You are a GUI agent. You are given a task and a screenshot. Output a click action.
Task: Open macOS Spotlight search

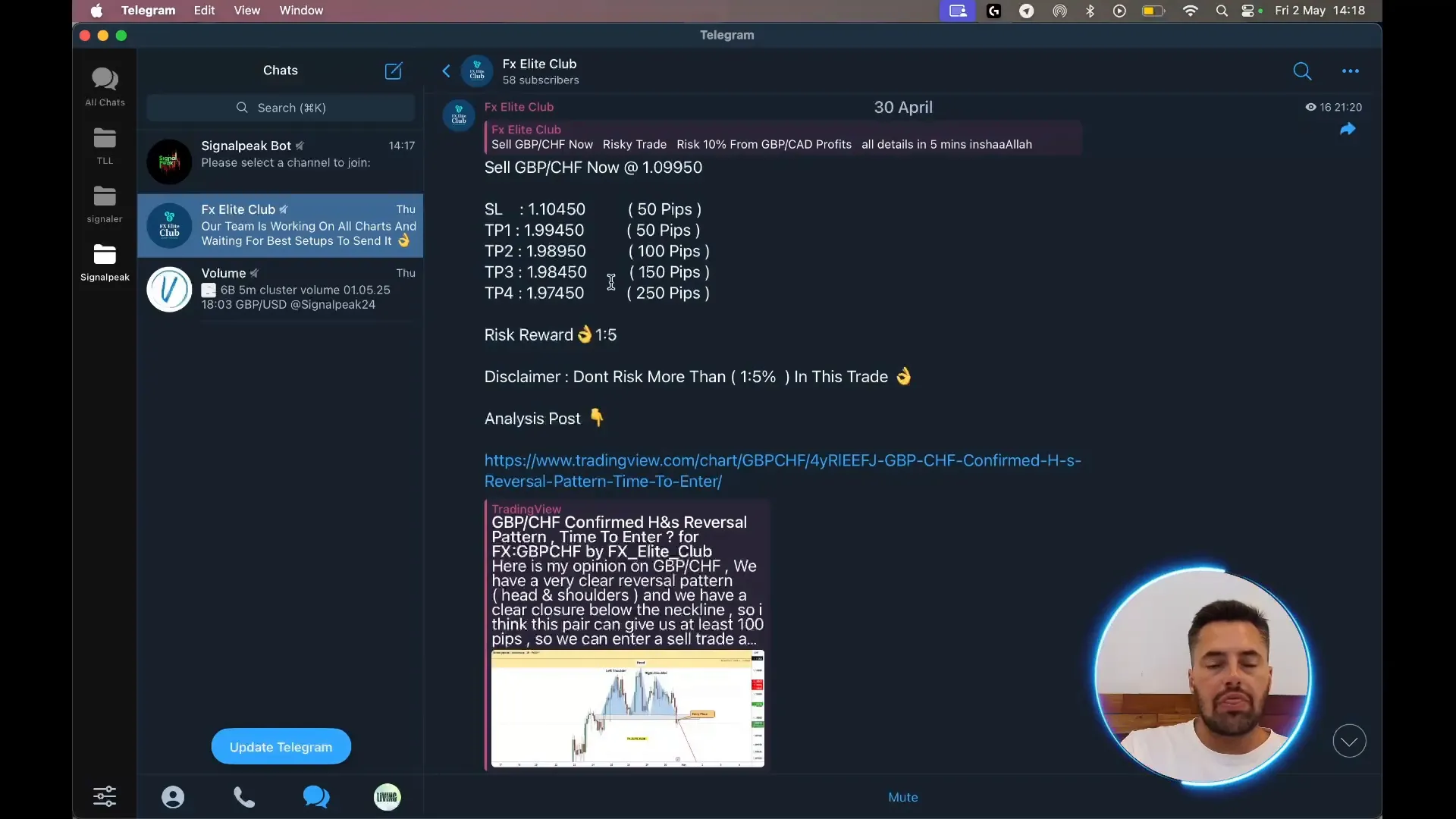[x=1222, y=11]
